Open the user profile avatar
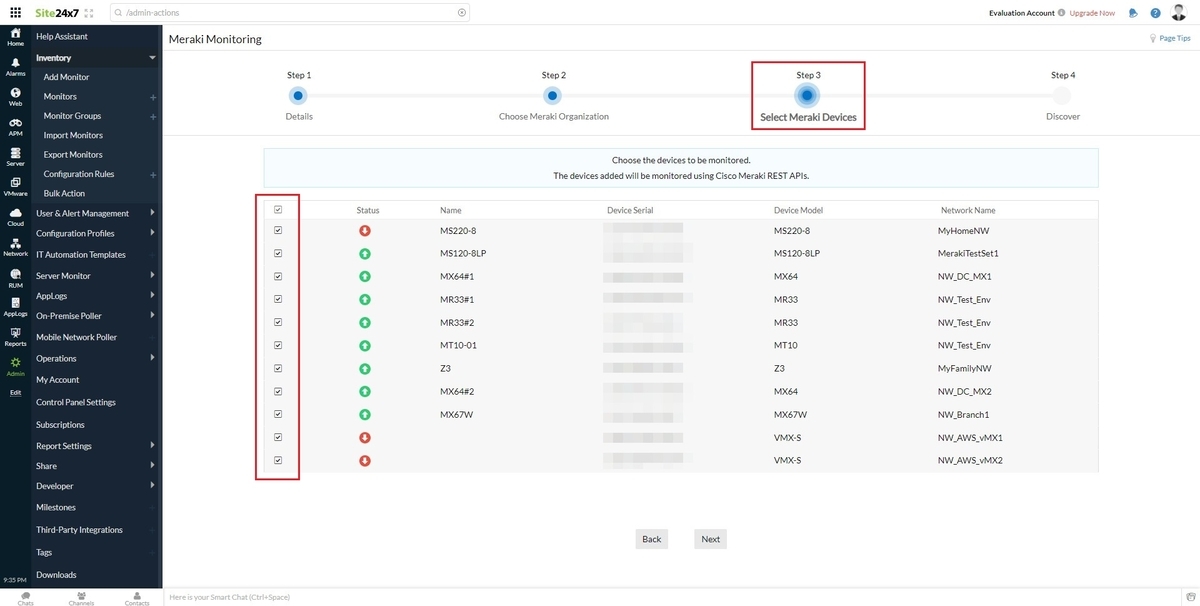The width and height of the screenshot is (1200, 606). point(1180,13)
